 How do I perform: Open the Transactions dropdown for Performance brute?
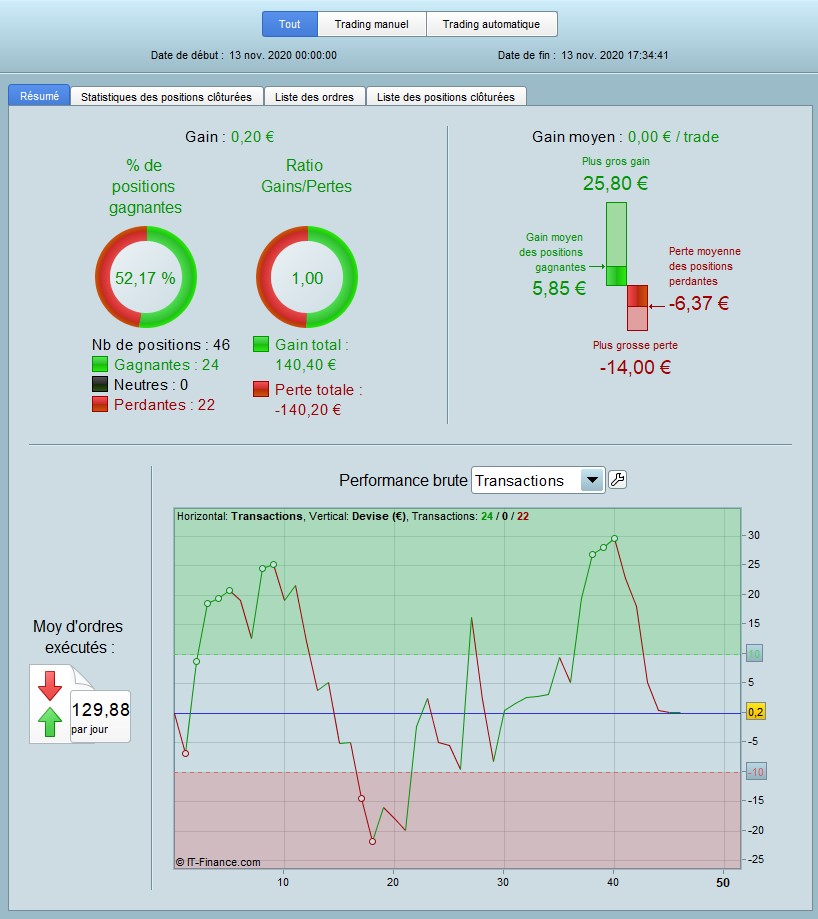pos(538,481)
